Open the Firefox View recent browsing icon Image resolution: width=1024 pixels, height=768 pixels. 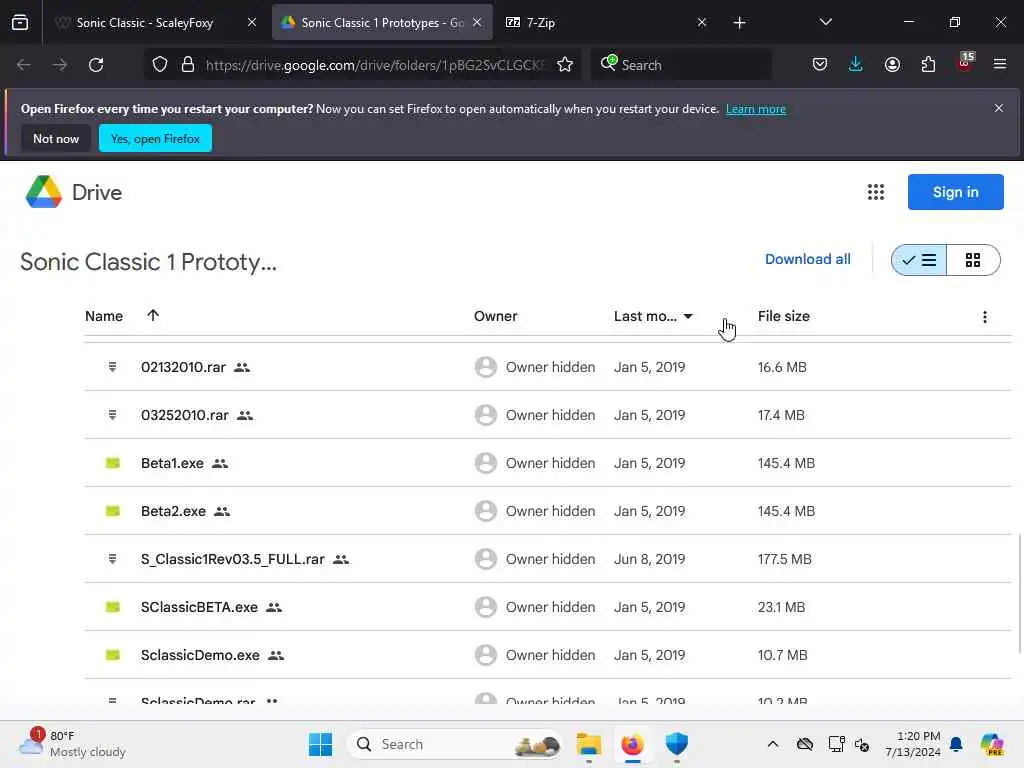(x=20, y=23)
